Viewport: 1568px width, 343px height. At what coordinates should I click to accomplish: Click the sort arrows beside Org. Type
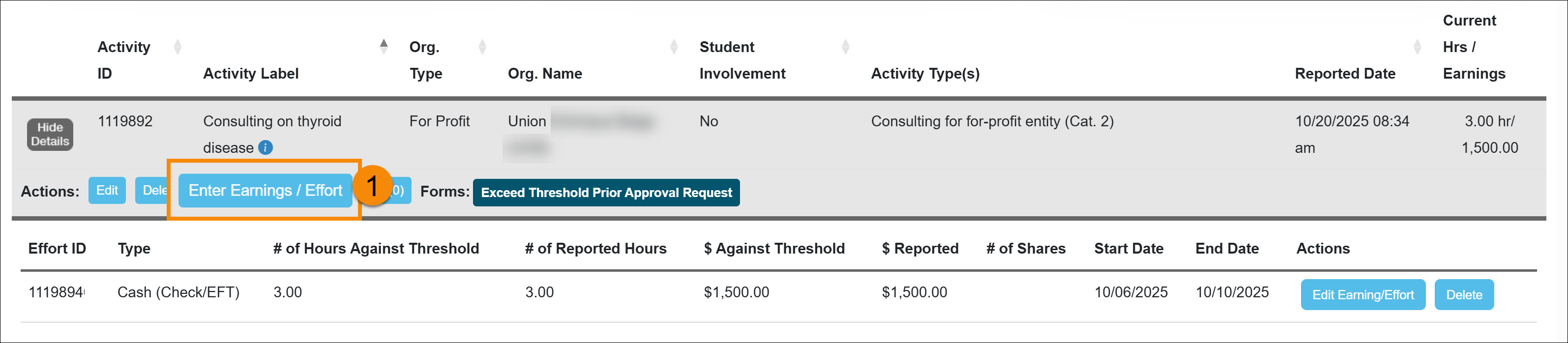pos(482,47)
